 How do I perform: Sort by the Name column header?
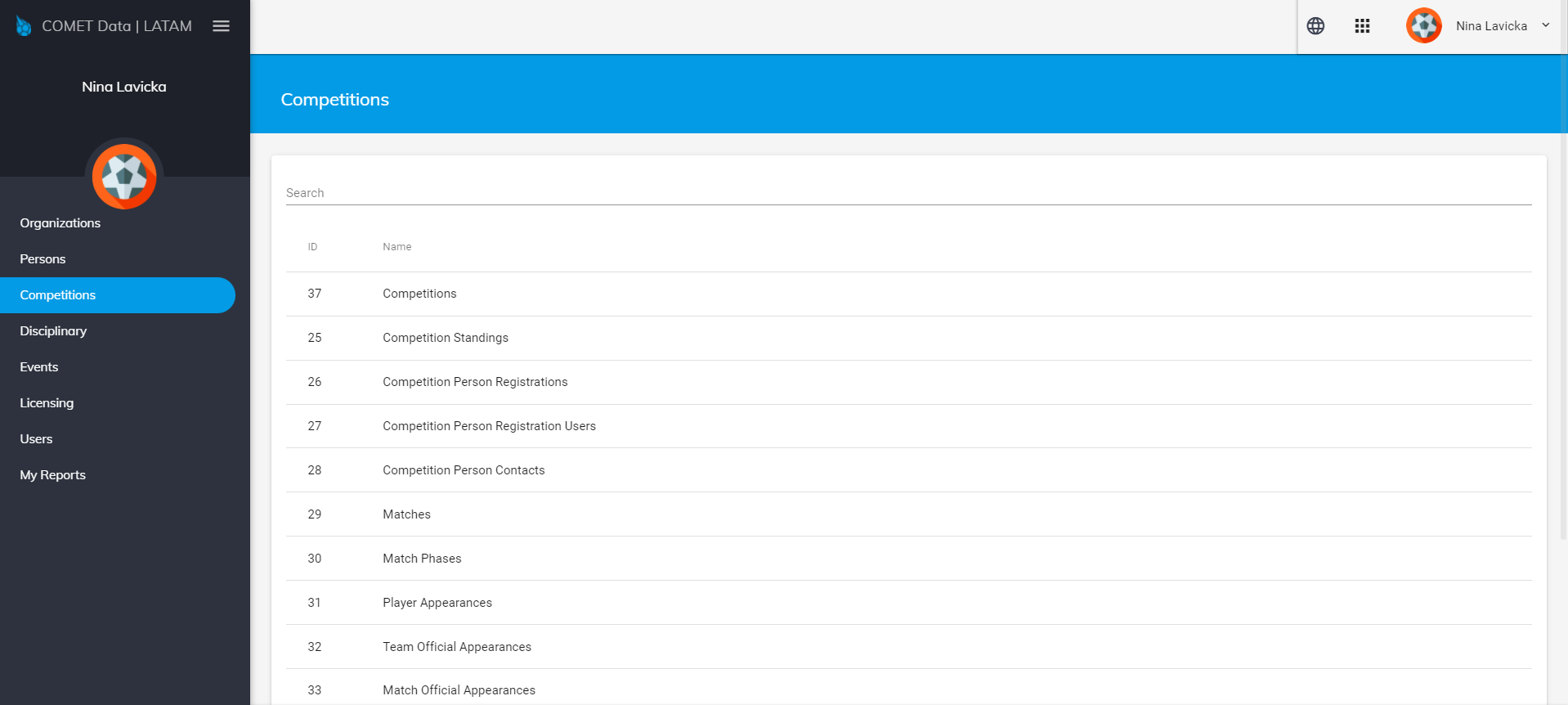pyautogui.click(x=396, y=247)
